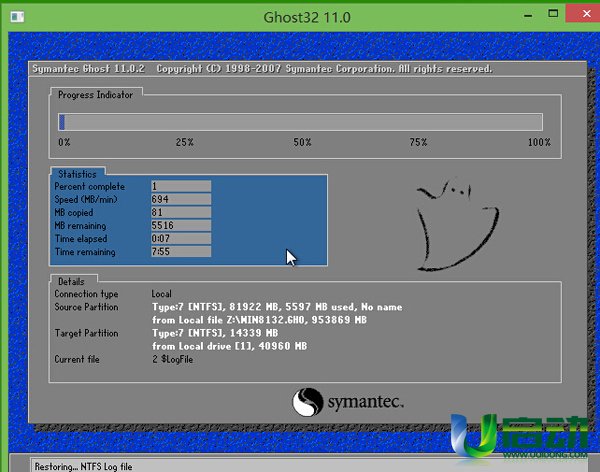The width and height of the screenshot is (600, 472).
Task: Click source partition text '81922 MB, 5597 MB used'
Action: (x=293, y=307)
